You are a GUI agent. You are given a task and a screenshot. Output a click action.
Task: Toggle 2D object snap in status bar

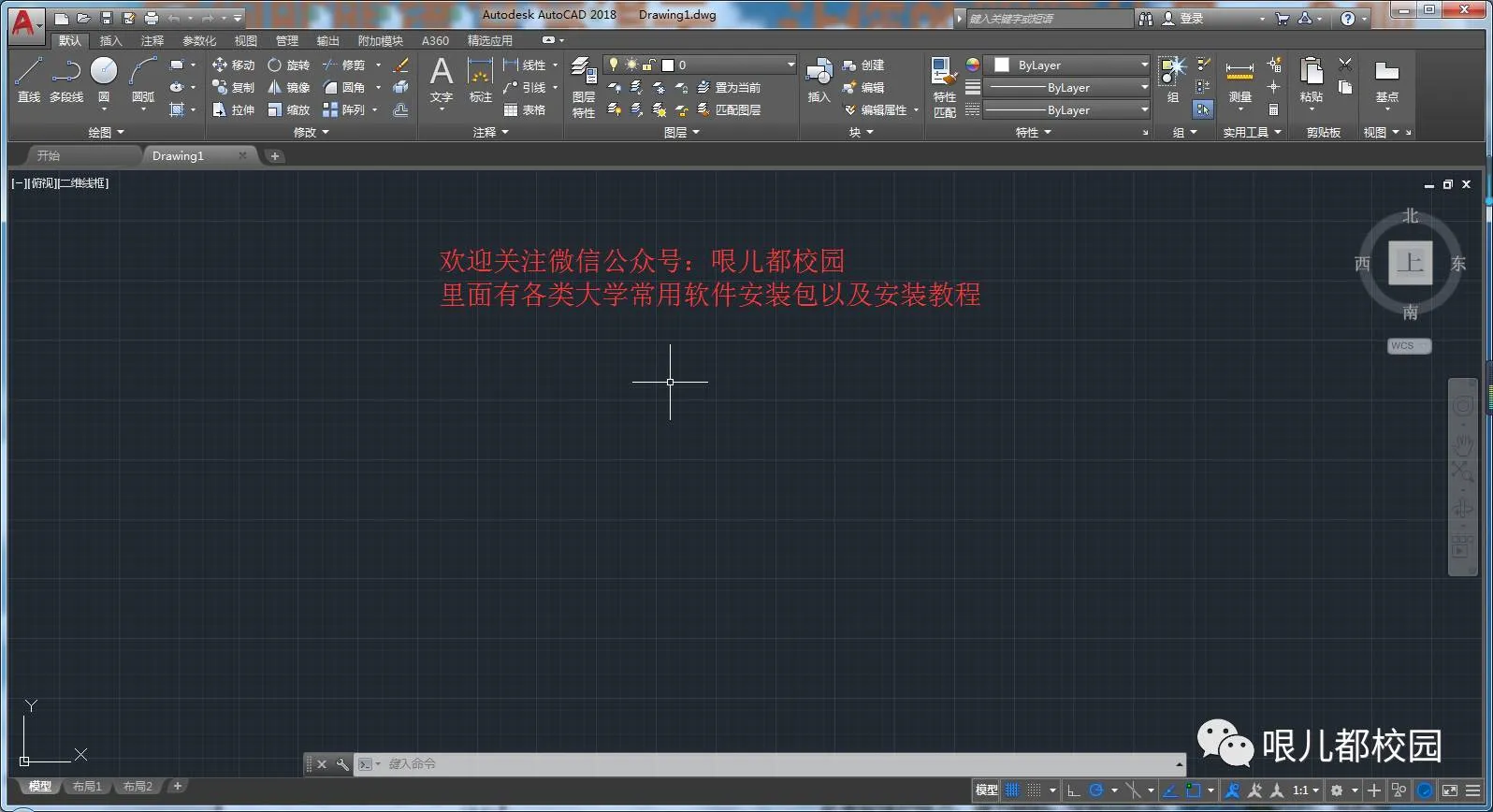1194,790
